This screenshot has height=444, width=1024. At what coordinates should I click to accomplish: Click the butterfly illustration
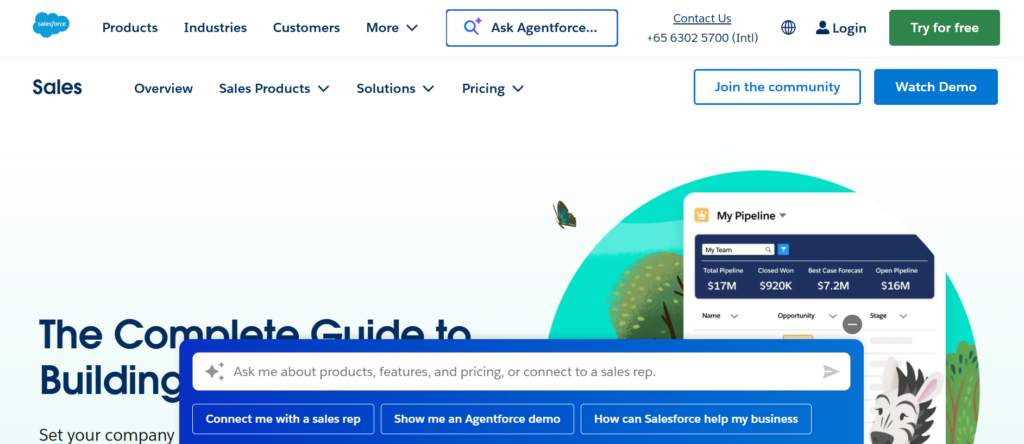564,214
